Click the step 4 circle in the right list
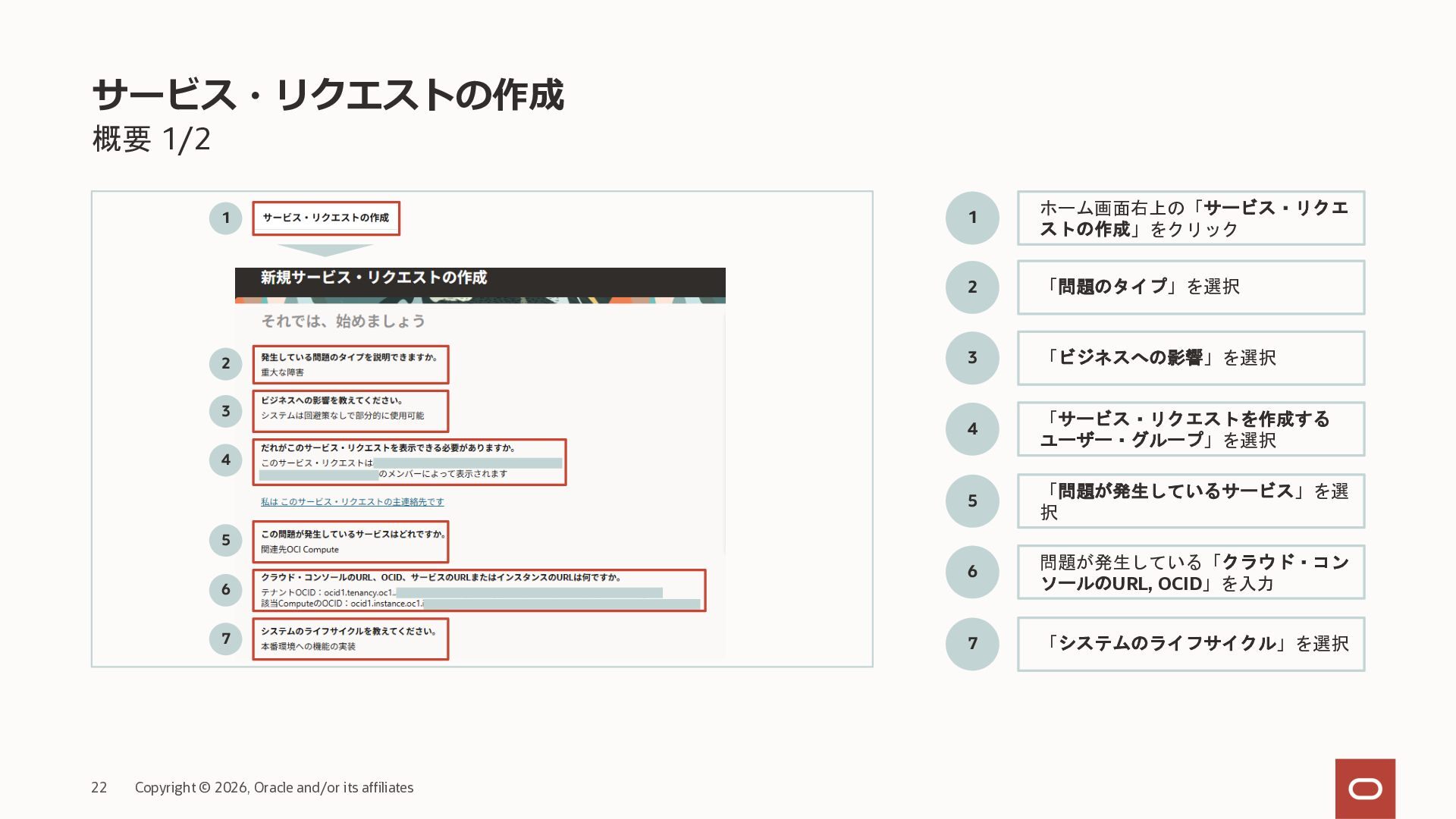1456x819 pixels. coord(972,428)
